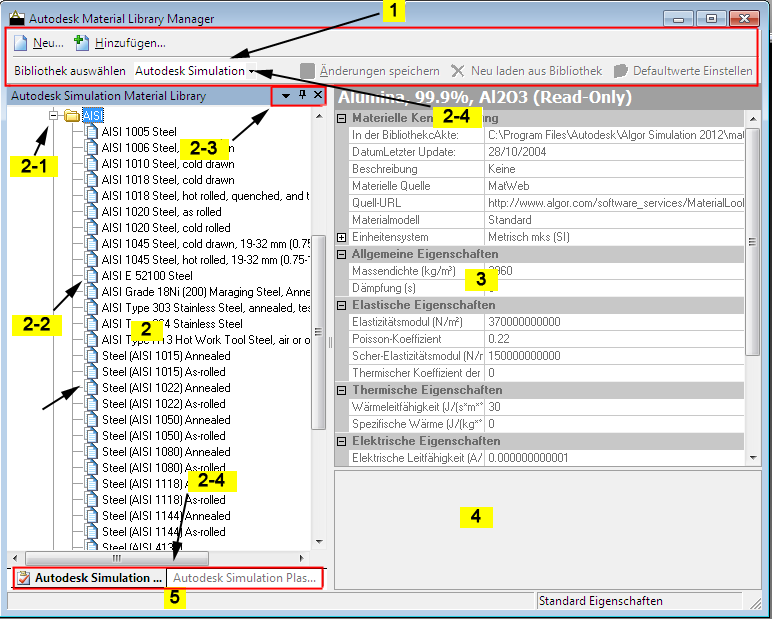The width and height of the screenshot is (772, 619).
Task: Click the Elastizitätsmodul value field
Action: click(x=614, y=322)
